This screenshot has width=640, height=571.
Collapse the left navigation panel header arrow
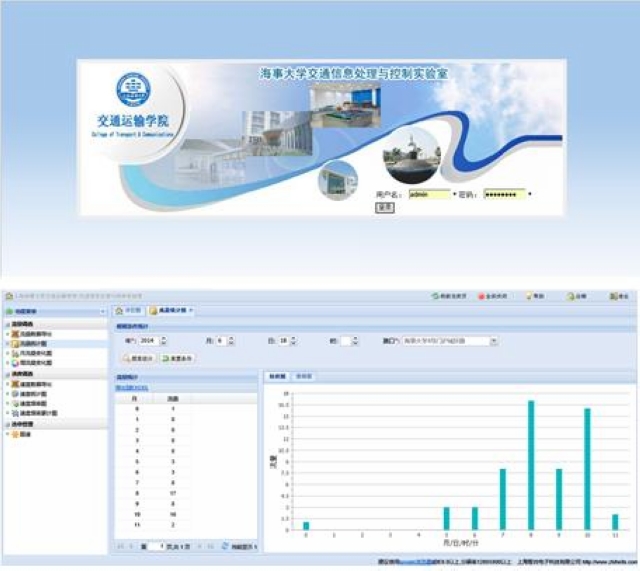[103, 312]
